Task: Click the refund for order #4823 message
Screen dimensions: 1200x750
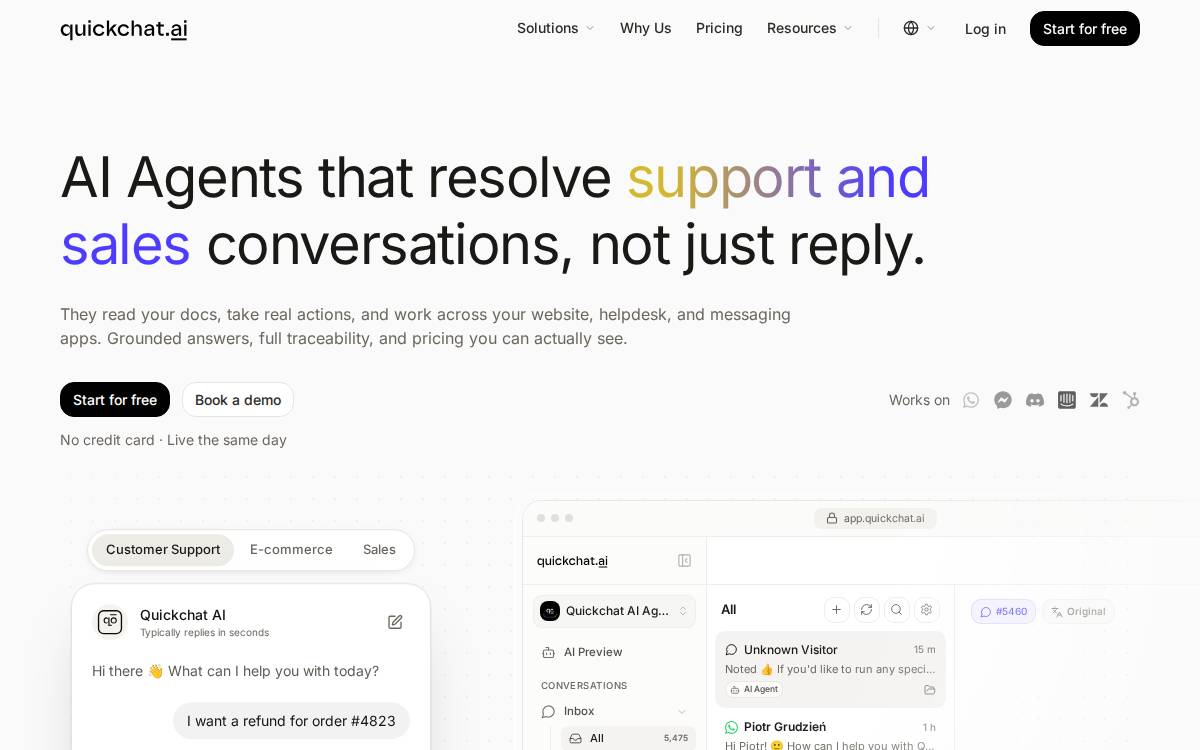Action: pyautogui.click(x=291, y=721)
